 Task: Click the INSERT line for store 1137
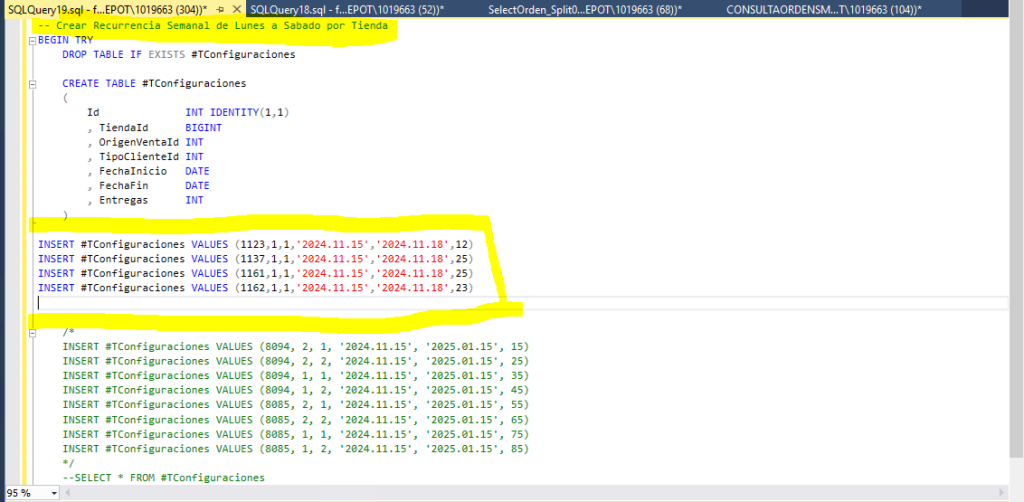coord(255,259)
